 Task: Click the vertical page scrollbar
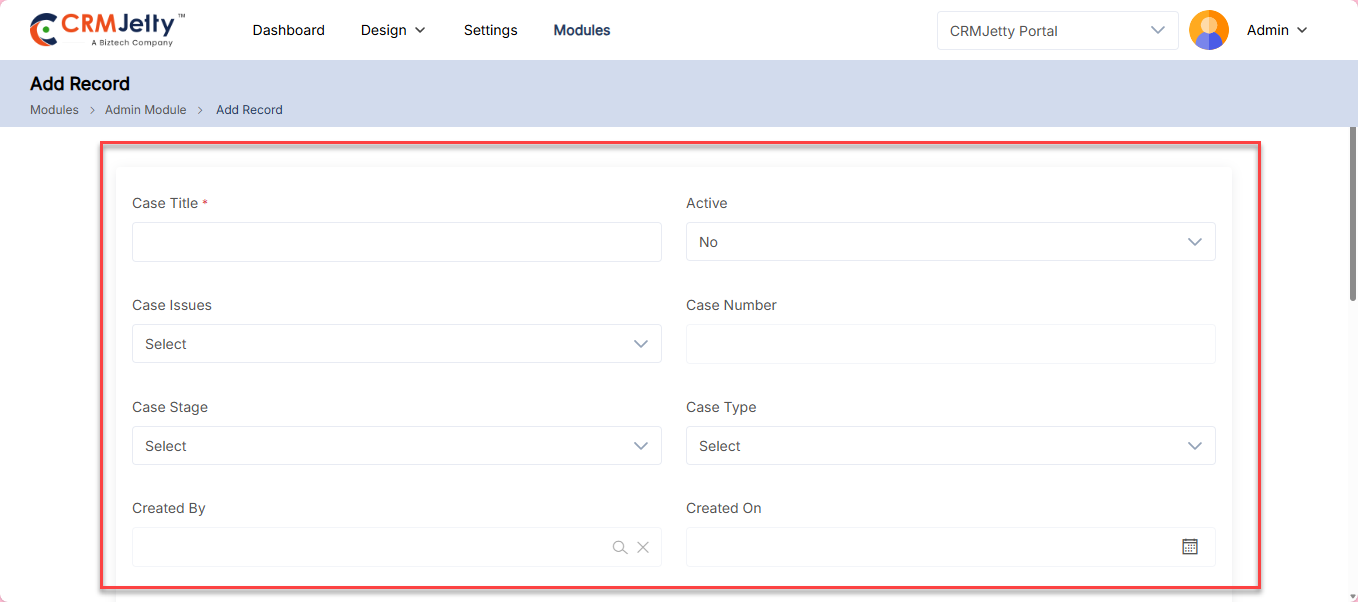(1352, 215)
